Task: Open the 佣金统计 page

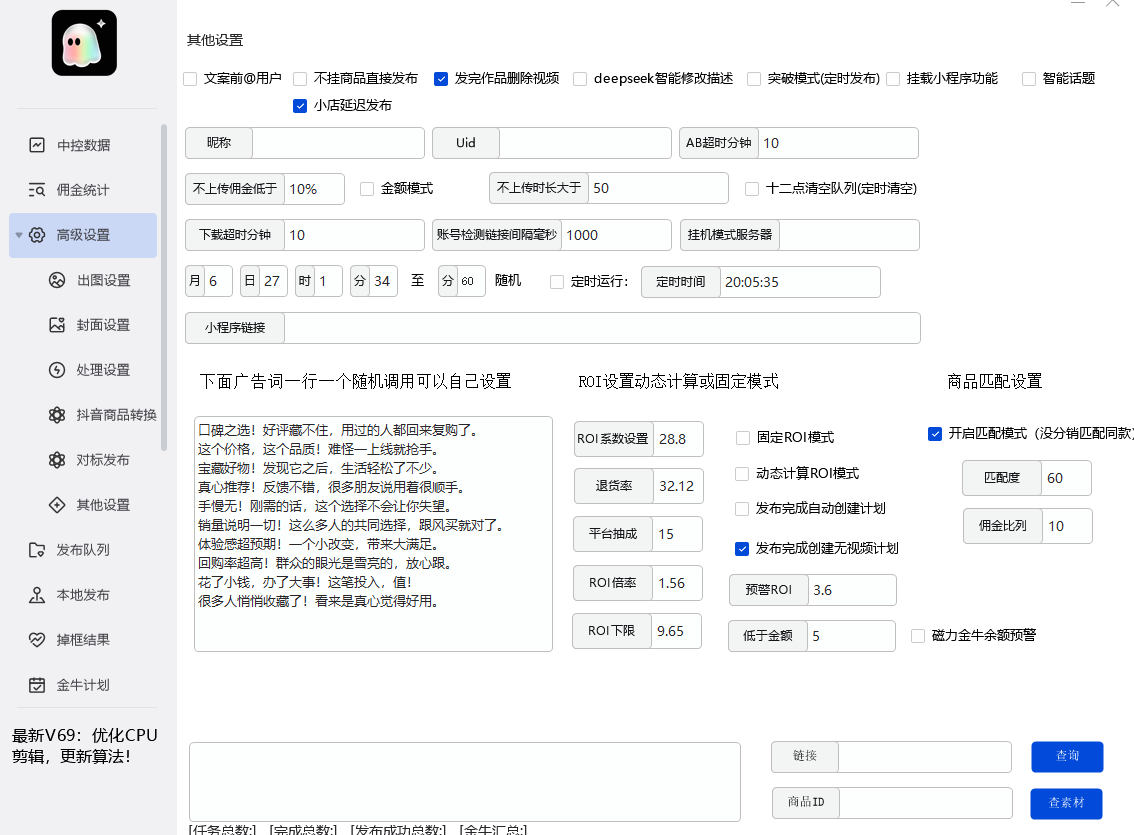Action: pyautogui.click(x=83, y=190)
